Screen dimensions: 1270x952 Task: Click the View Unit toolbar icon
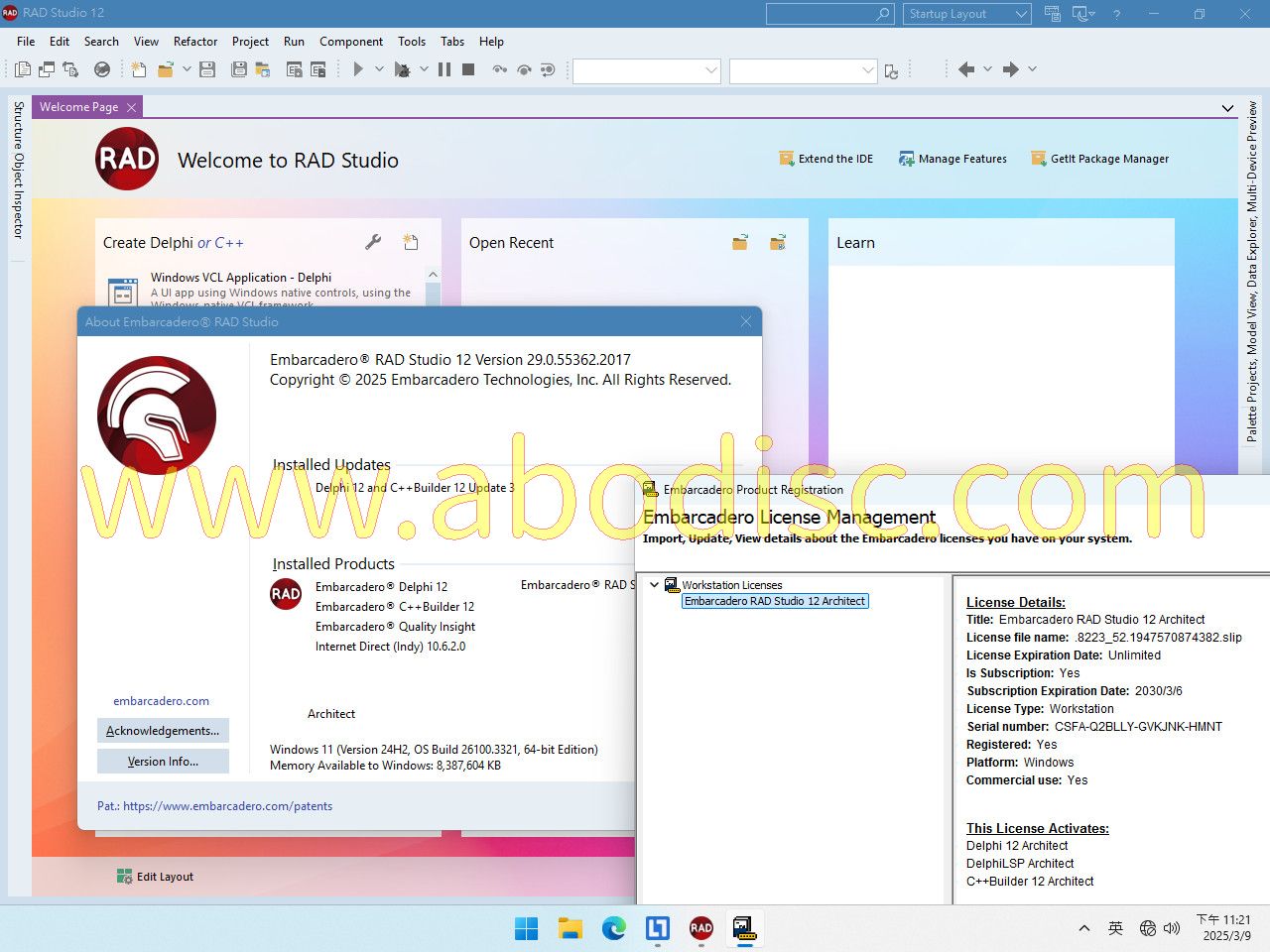point(23,69)
